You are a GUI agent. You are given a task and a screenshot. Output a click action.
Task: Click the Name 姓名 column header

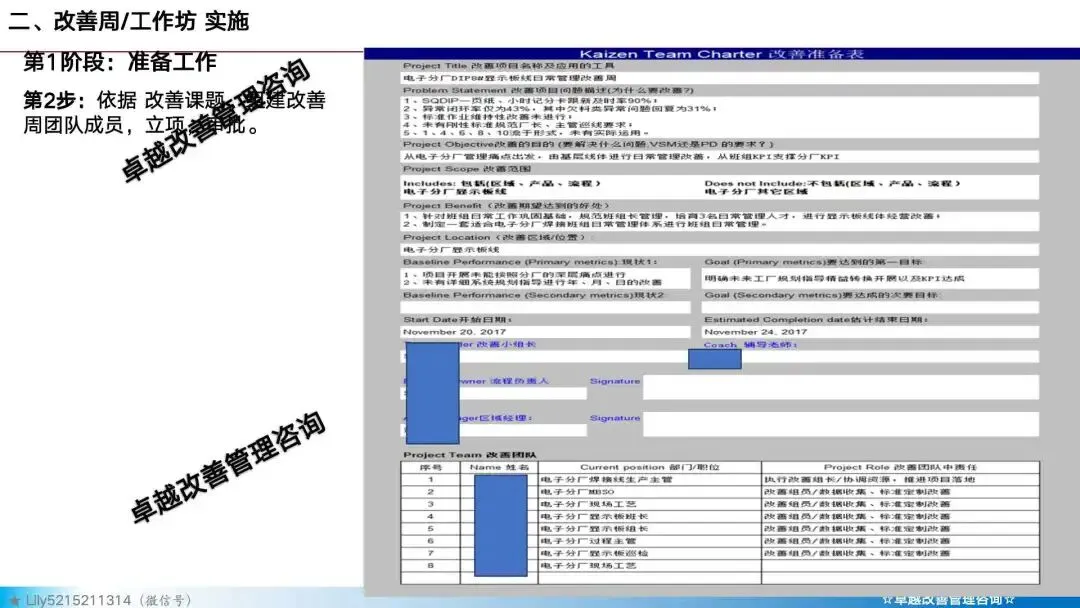pos(499,468)
